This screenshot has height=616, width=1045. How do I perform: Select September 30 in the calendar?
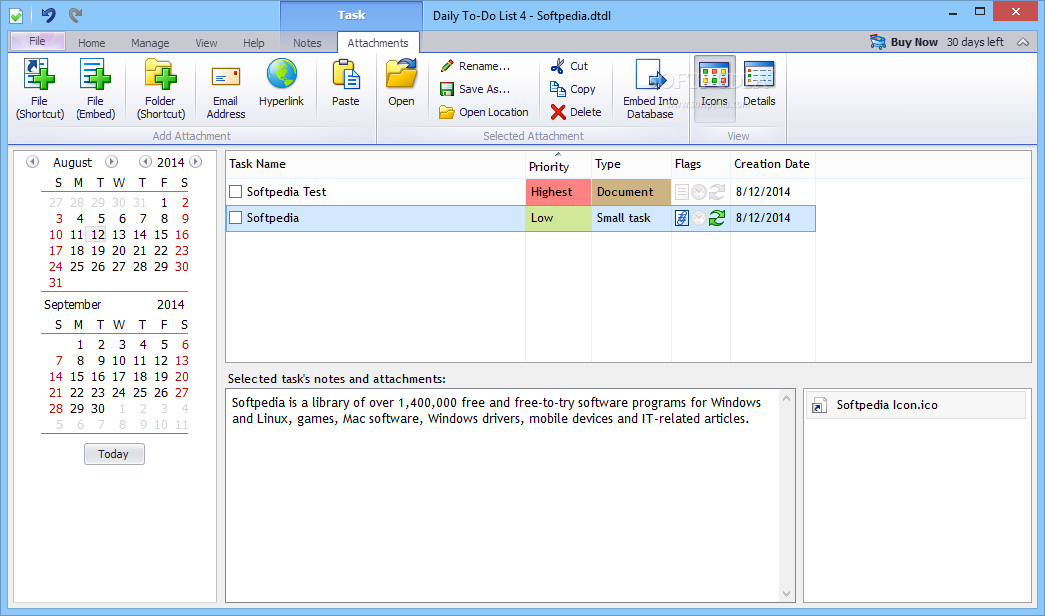tap(98, 409)
